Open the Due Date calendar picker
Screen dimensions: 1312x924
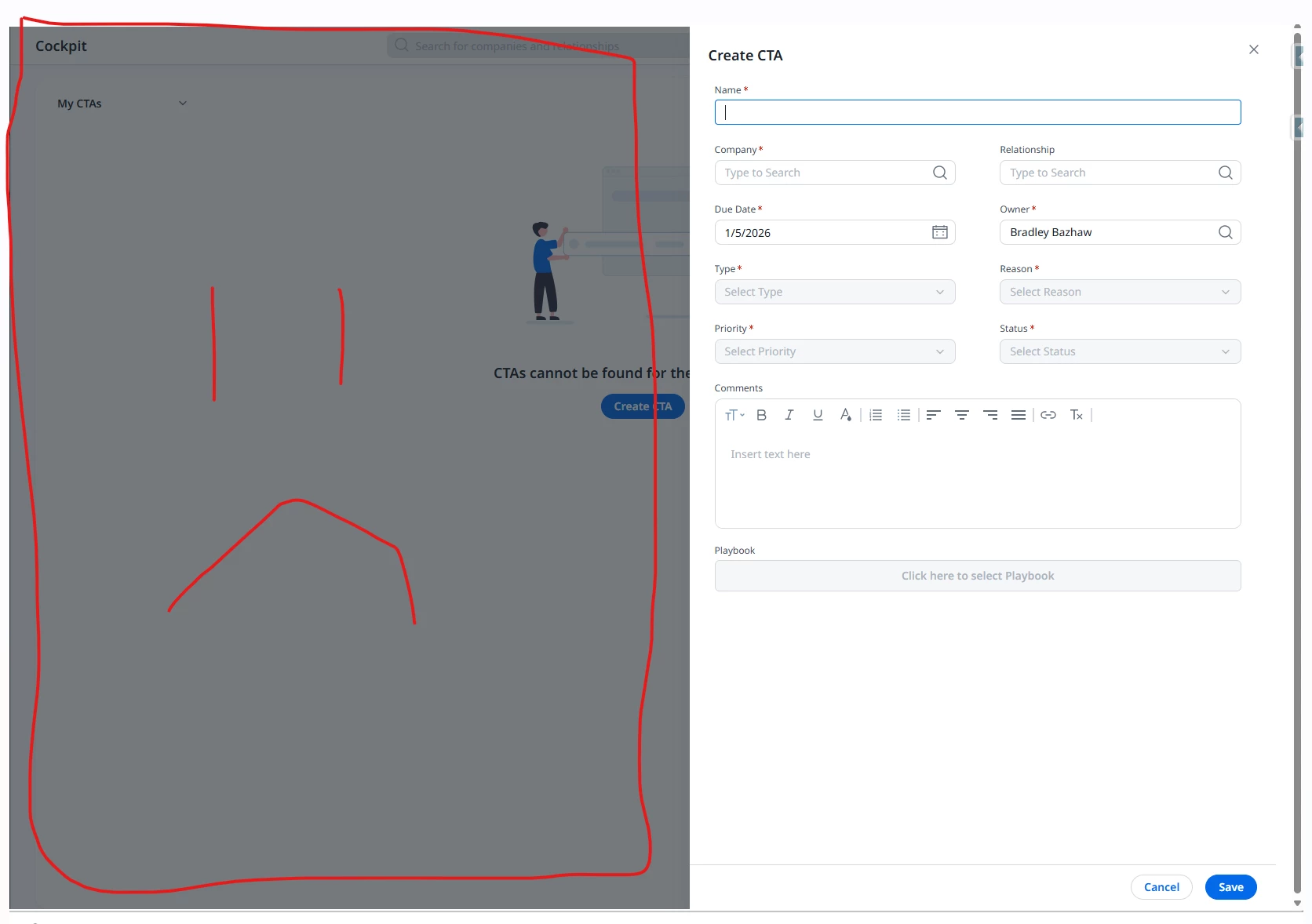(939, 232)
